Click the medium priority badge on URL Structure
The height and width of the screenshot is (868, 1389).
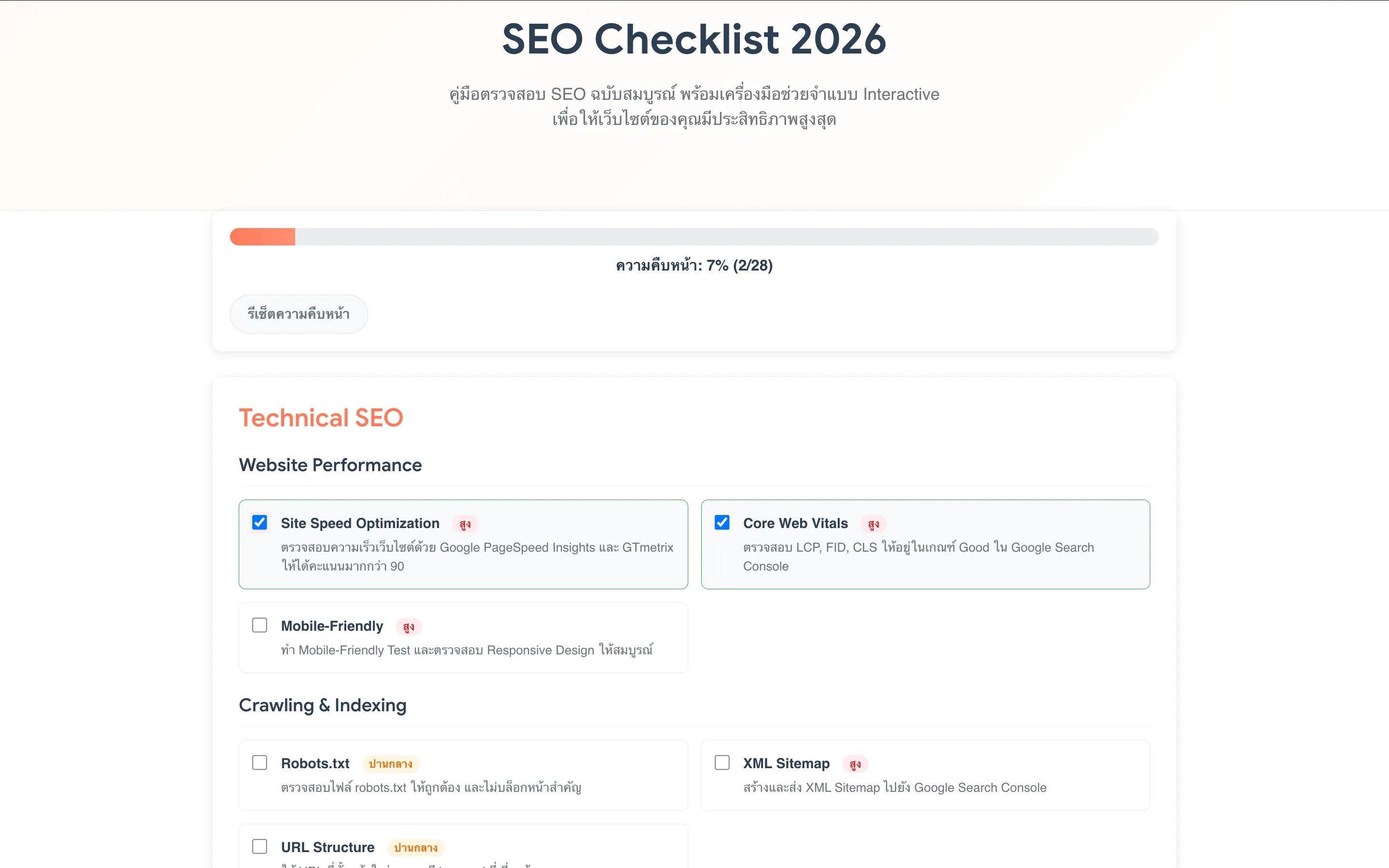[416, 848]
